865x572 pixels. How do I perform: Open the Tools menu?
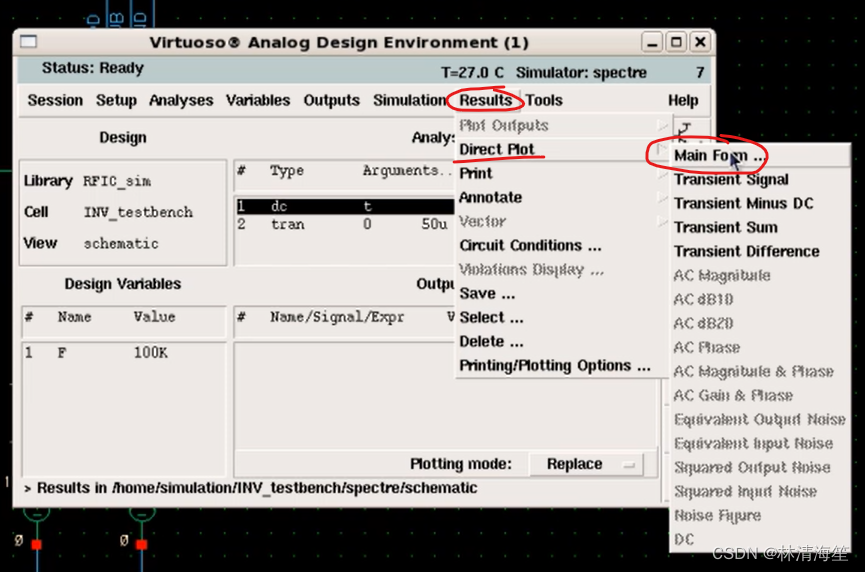tap(544, 100)
